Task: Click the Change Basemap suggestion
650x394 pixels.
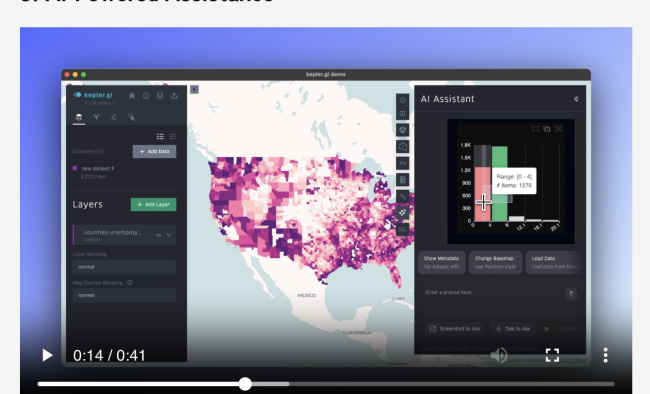Action: [x=495, y=263]
